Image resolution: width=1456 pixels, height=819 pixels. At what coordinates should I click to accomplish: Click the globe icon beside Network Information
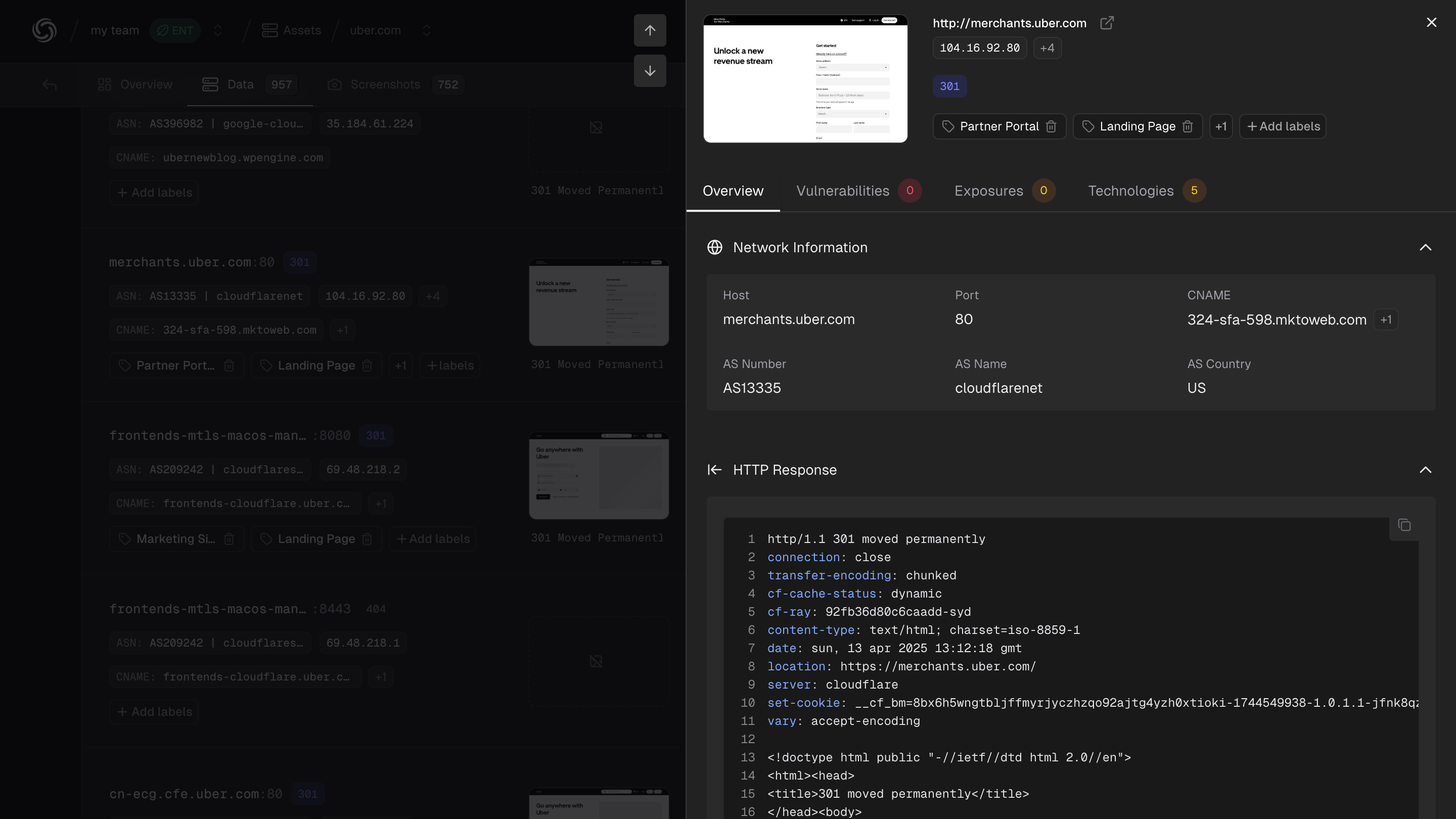pyautogui.click(x=714, y=248)
